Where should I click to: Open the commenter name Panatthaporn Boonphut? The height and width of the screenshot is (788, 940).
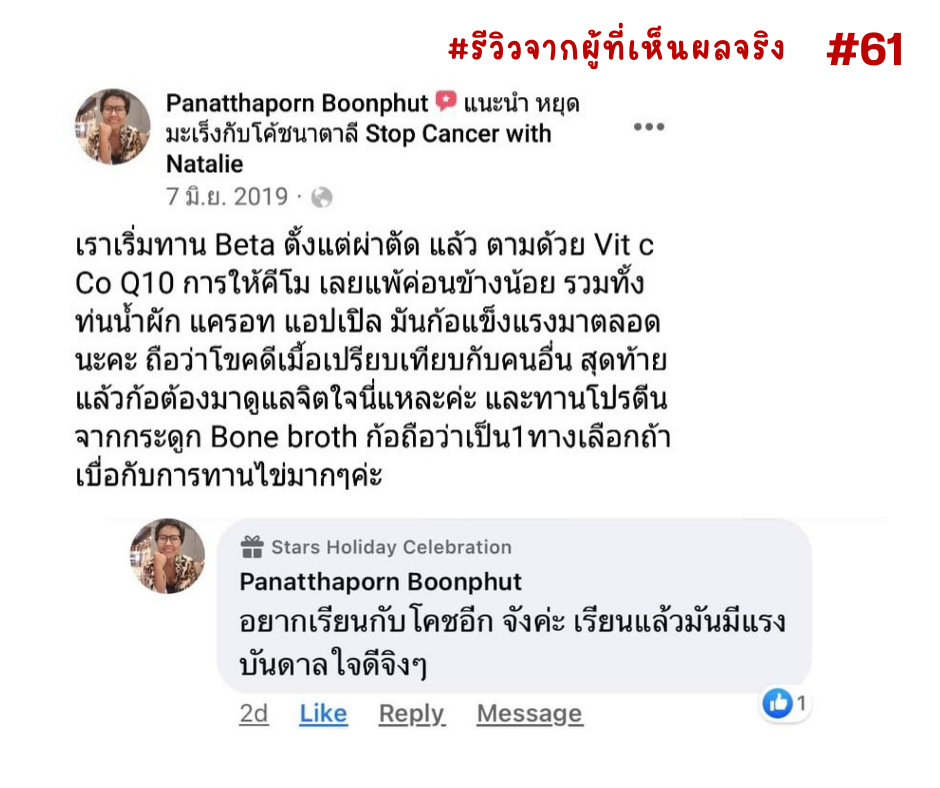click(x=381, y=582)
